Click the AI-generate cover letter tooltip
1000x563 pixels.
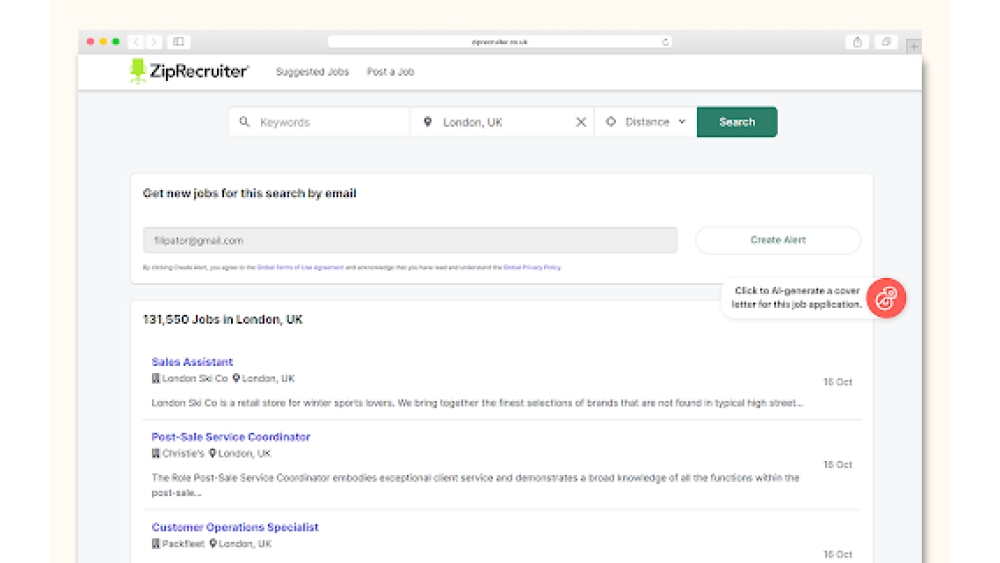797,298
